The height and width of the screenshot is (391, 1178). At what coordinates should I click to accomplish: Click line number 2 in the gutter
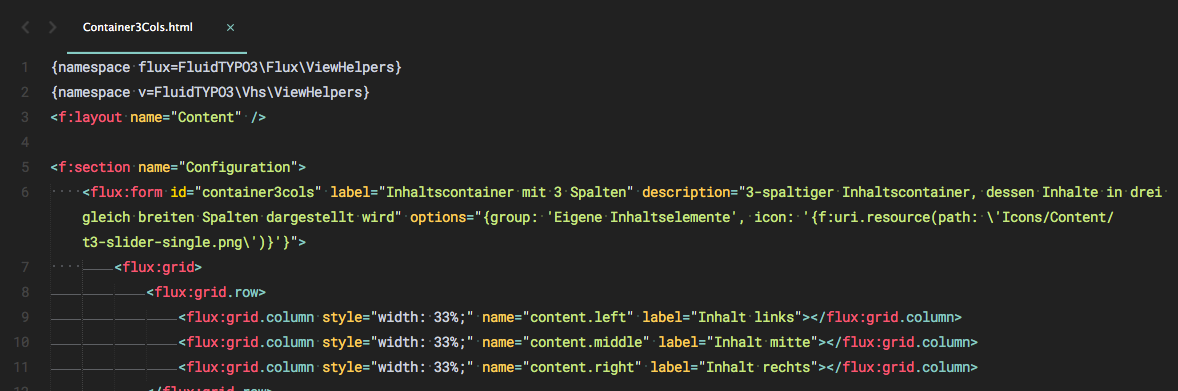point(26,92)
